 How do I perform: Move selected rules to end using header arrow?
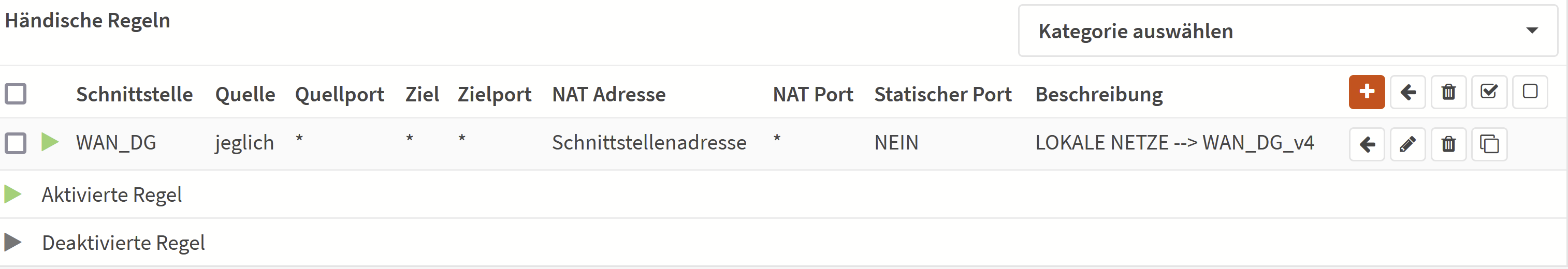point(1407,93)
